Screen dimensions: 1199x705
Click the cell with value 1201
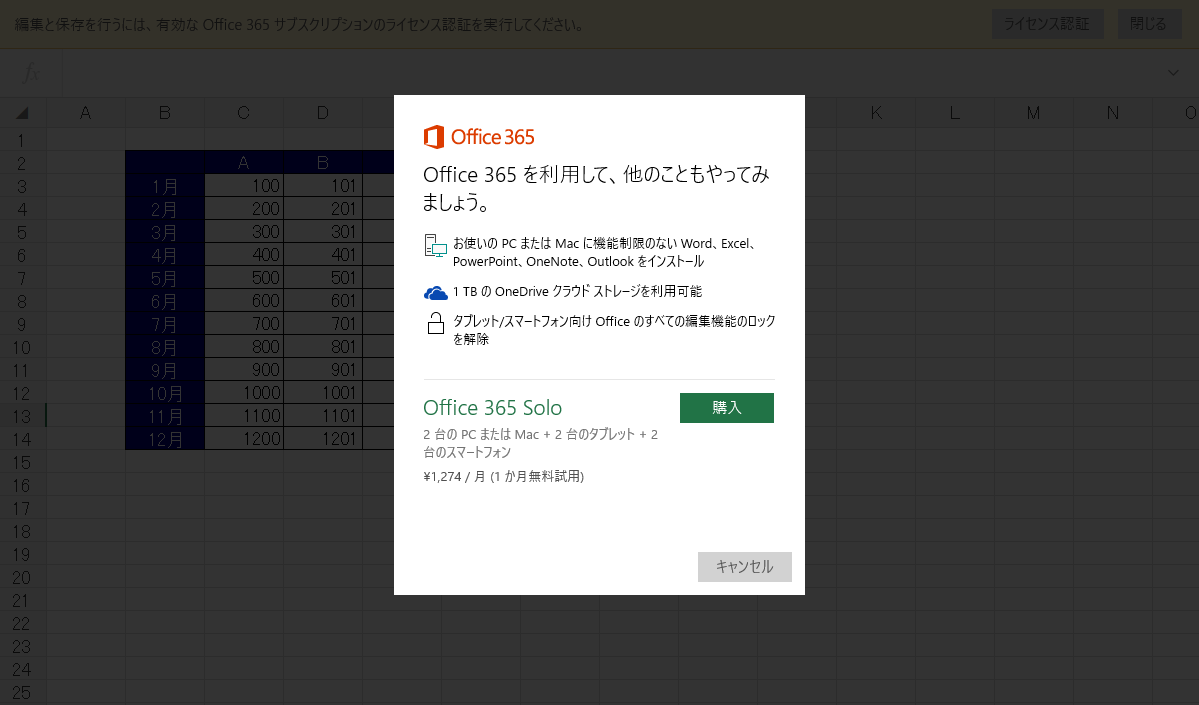[323, 439]
